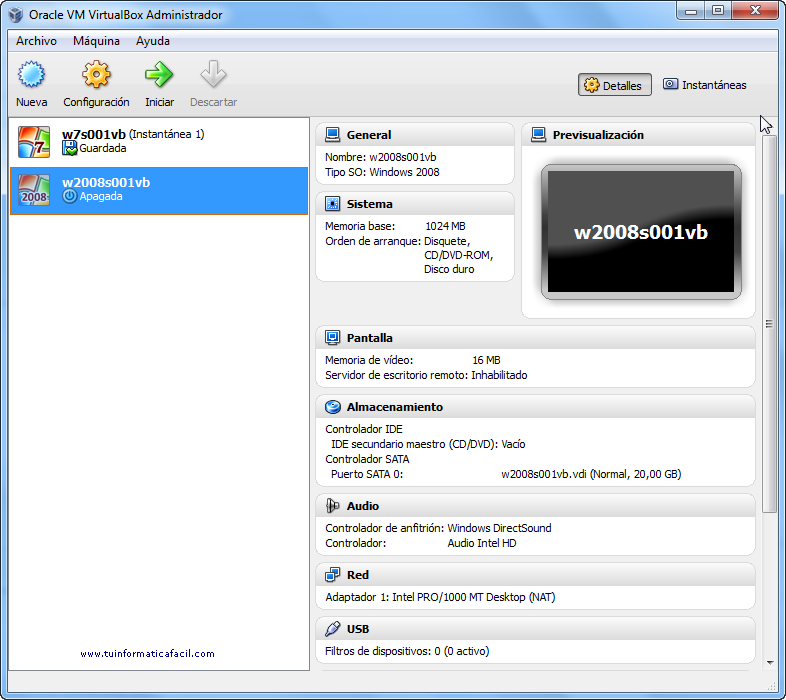Click the details pane vertical scrollbar thumb
The width and height of the screenshot is (786, 700).
click(x=769, y=324)
